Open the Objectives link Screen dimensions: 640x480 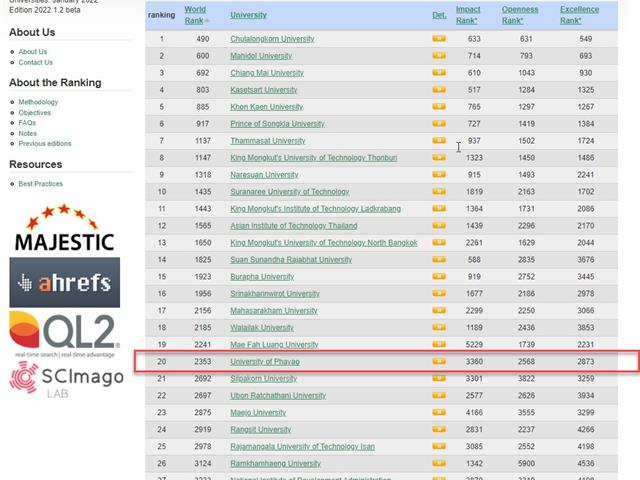[35, 113]
